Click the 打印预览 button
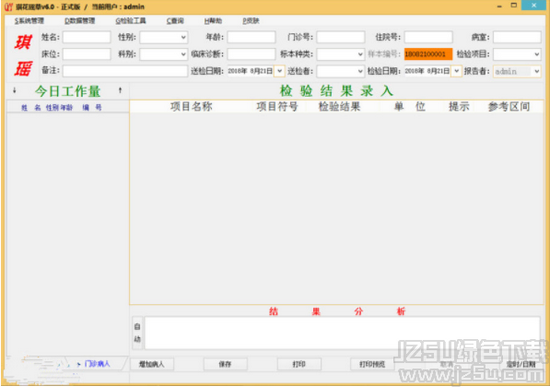This screenshot has width=550, height=387. (372, 364)
